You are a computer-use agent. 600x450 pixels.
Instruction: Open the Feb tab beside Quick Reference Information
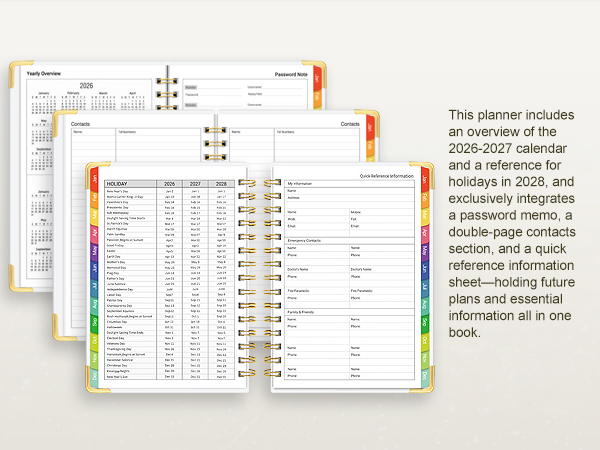tap(424, 198)
